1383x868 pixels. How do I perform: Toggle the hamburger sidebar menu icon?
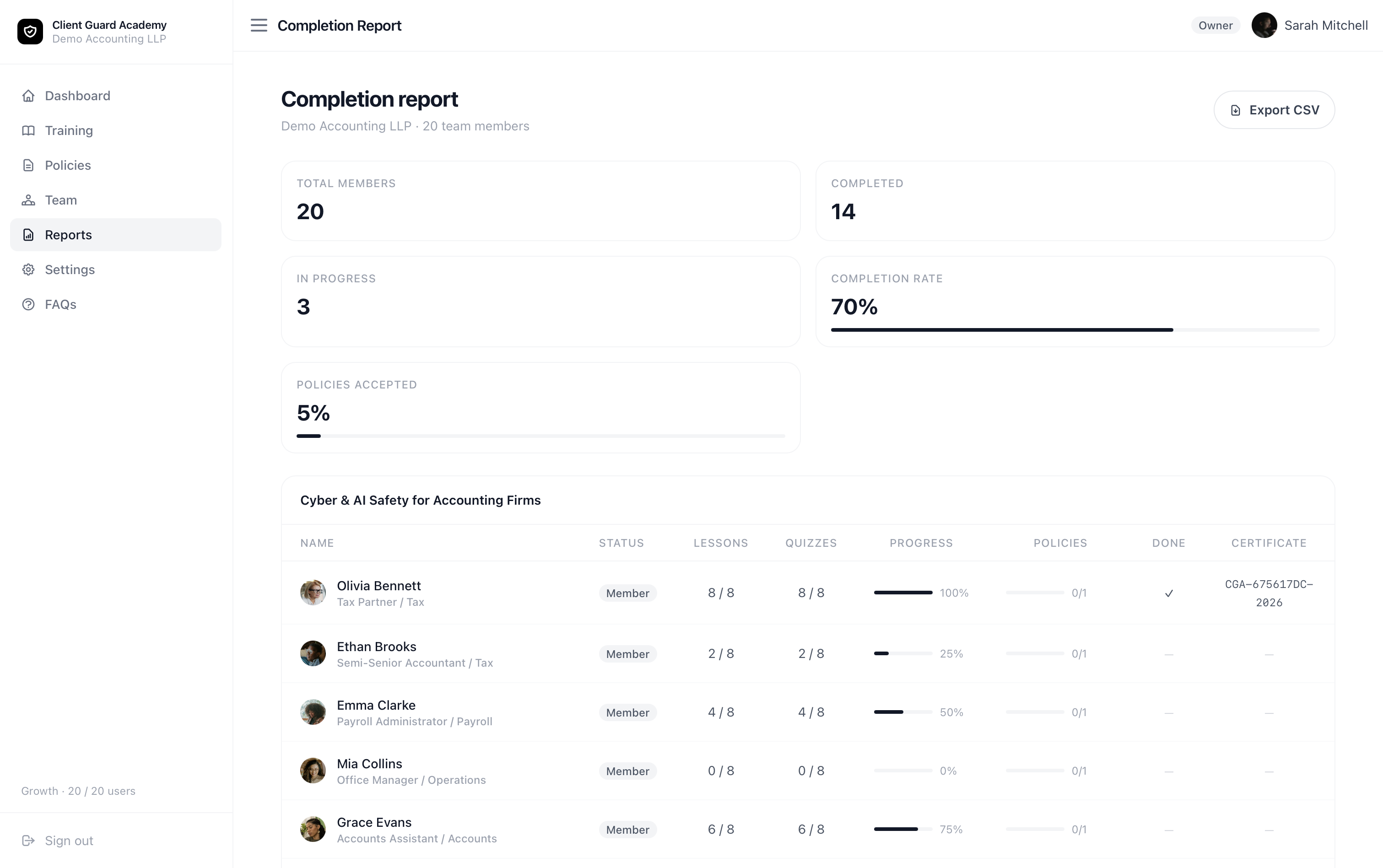[x=259, y=25]
